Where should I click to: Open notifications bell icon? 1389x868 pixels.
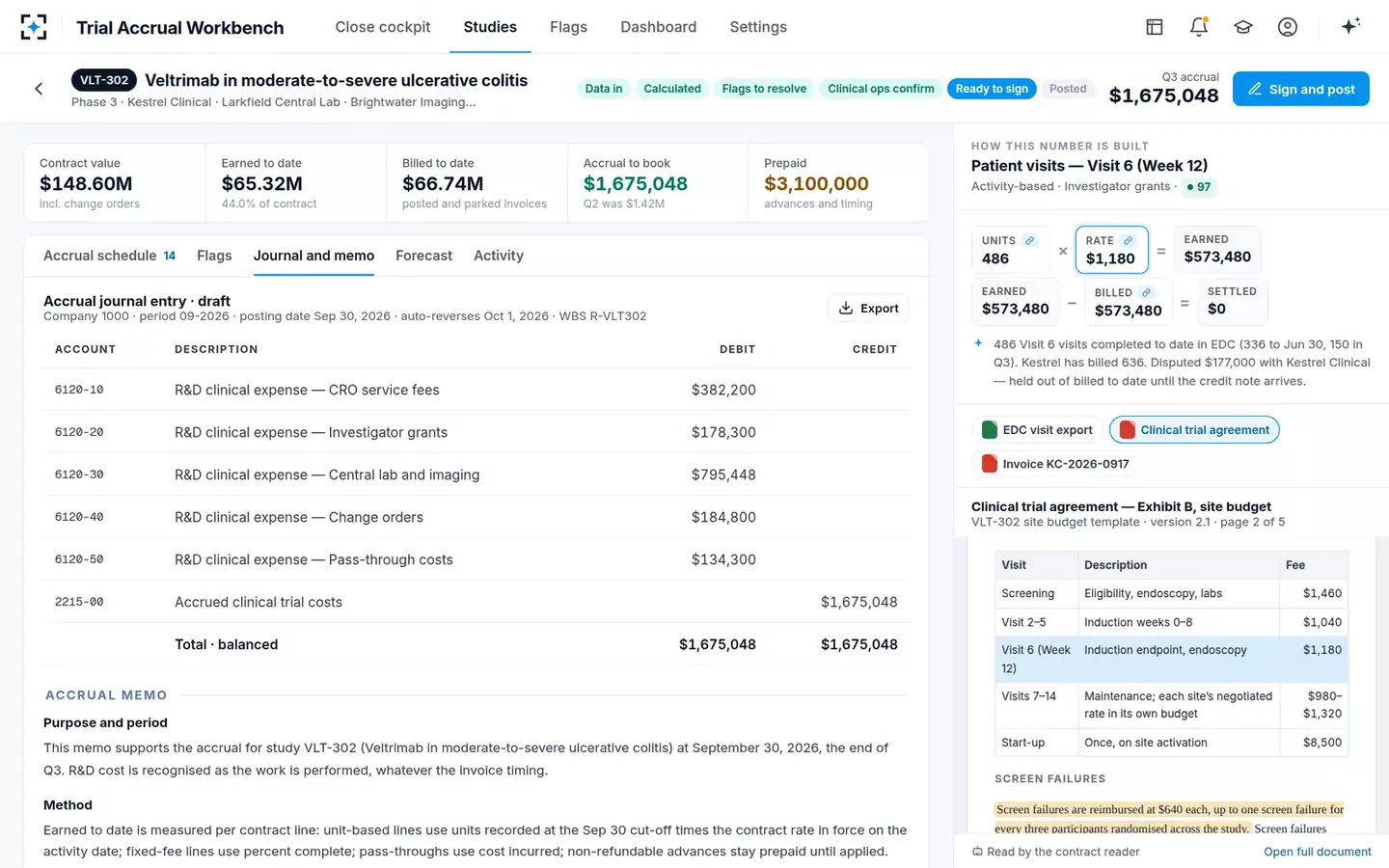(1199, 27)
